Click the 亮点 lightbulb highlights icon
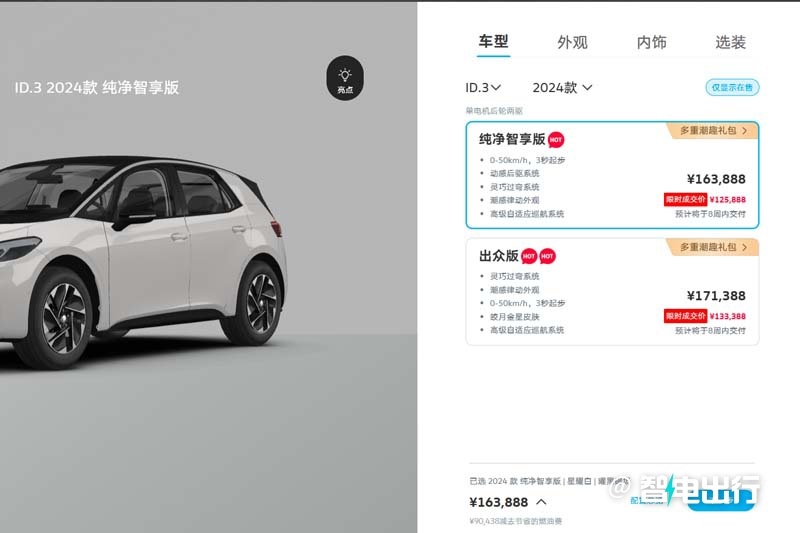The height and width of the screenshot is (533, 800). click(x=345, y=78)
